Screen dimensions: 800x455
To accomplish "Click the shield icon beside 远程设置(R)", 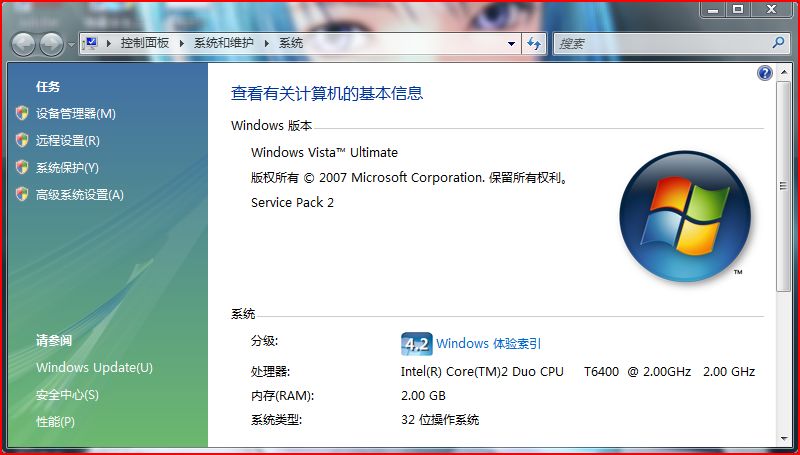I will 22,140.
